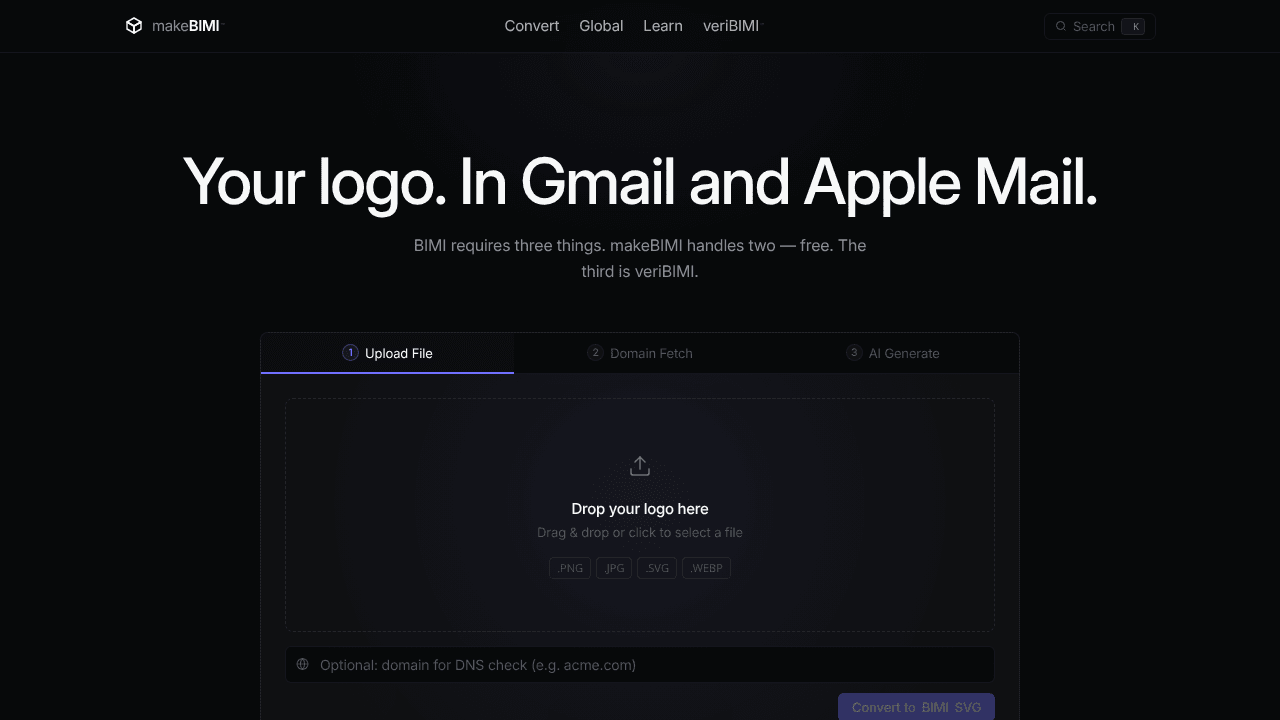Click 'Drop your logo here' upload area
This screenshot has height=720, width=1280.
pos(640,515)
